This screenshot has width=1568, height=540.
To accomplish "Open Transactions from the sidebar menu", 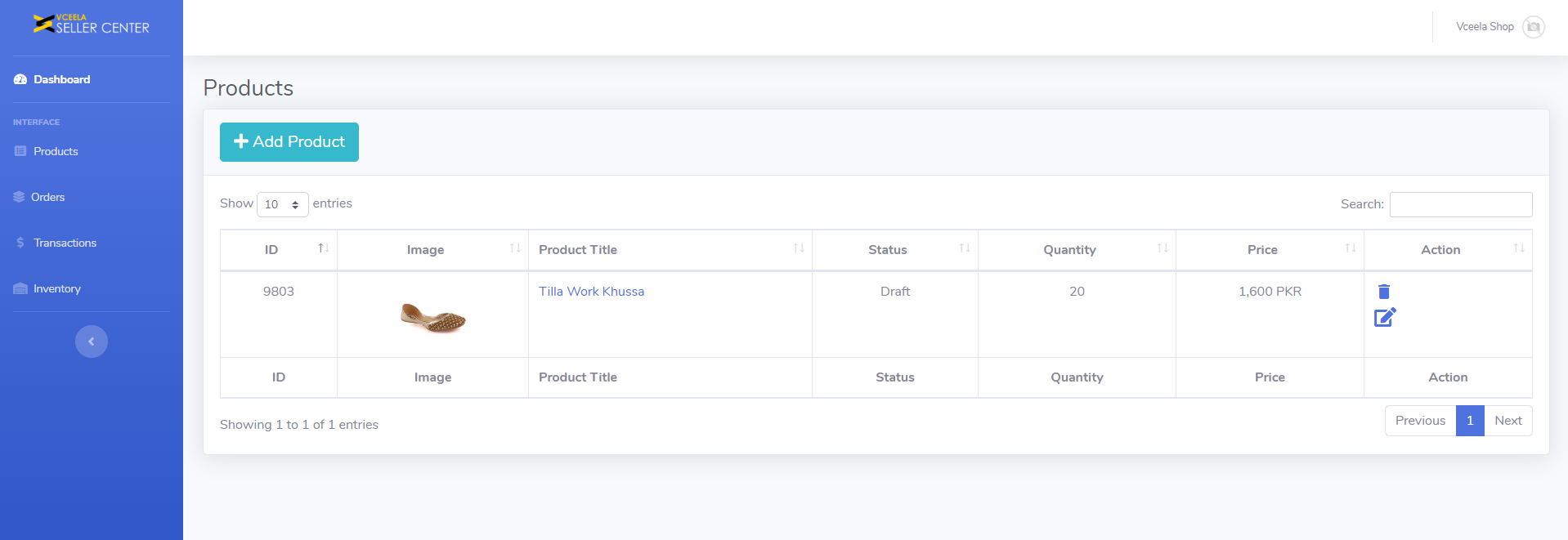I will (x=65, y=243).
